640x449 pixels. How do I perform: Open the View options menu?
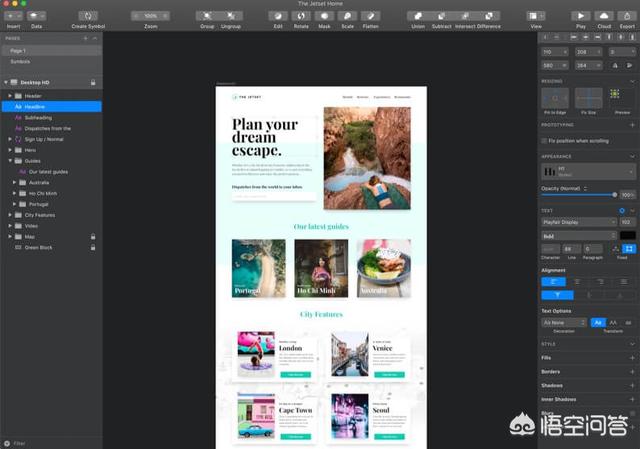(536, 16)
